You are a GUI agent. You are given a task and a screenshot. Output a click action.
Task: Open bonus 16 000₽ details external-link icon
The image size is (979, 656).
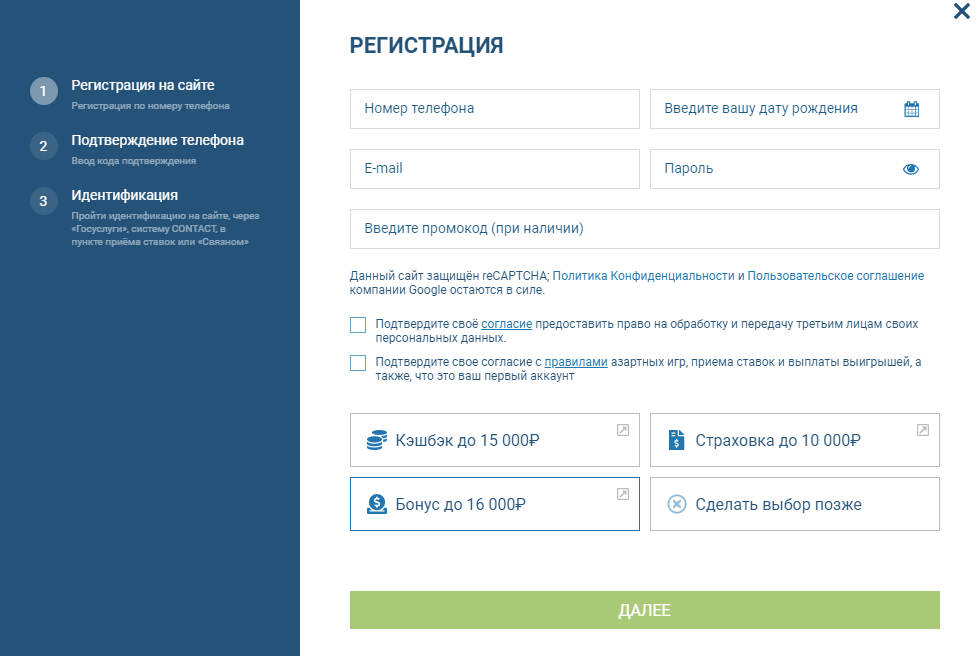(622, 494)
